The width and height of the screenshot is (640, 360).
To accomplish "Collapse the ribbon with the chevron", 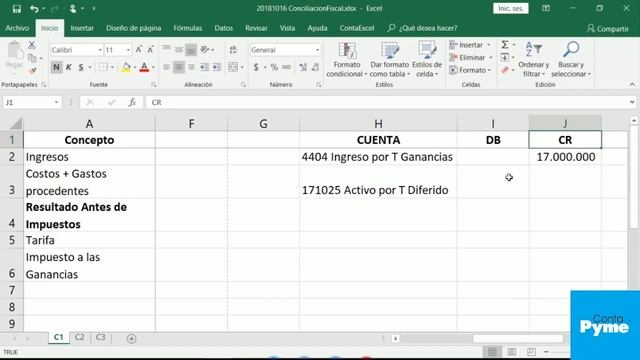I will (x=632, y=84).
